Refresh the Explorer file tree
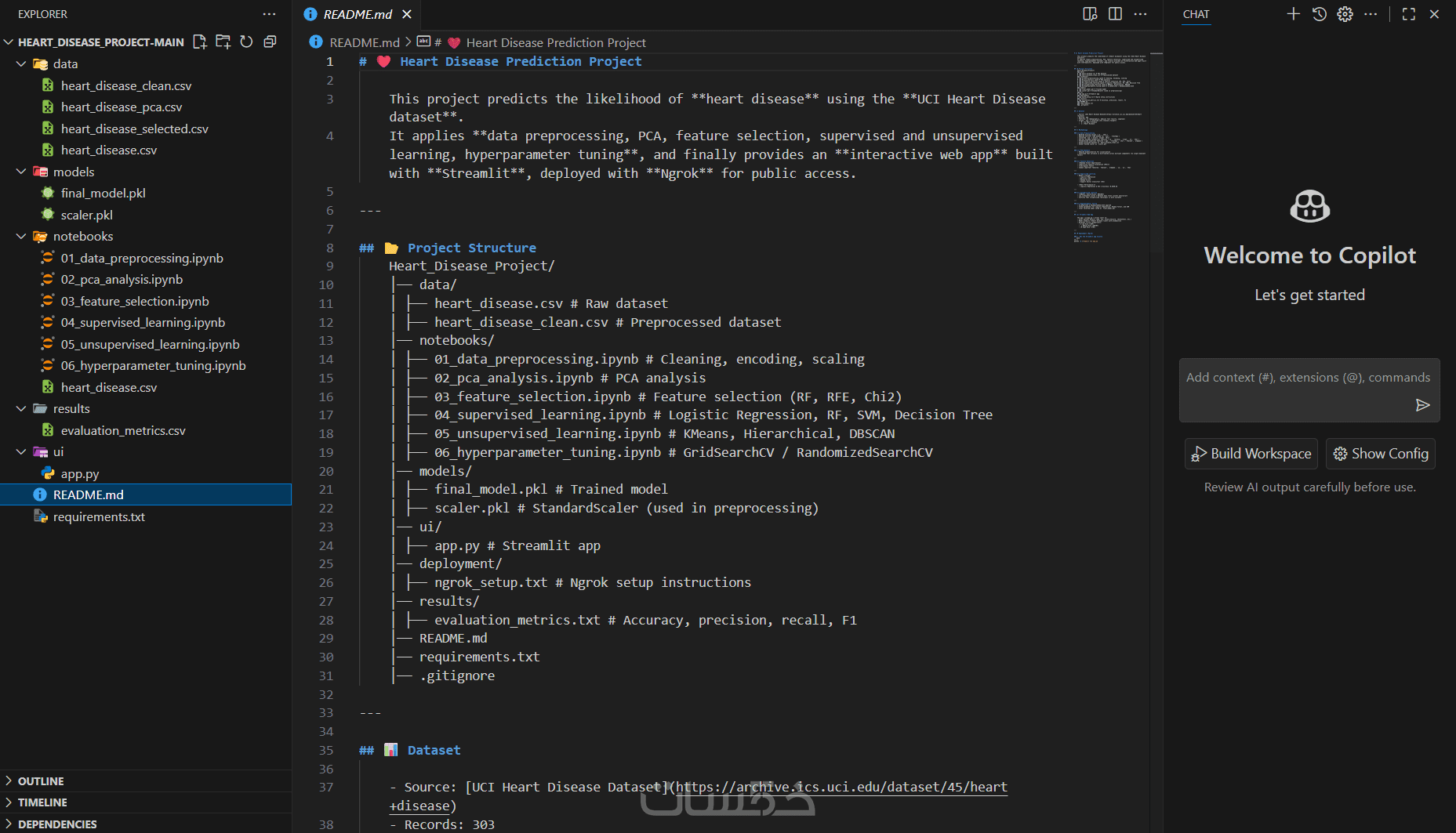The height and width of the screenshot is (833, 1456). pyautogui.click(x=246, y=42)
